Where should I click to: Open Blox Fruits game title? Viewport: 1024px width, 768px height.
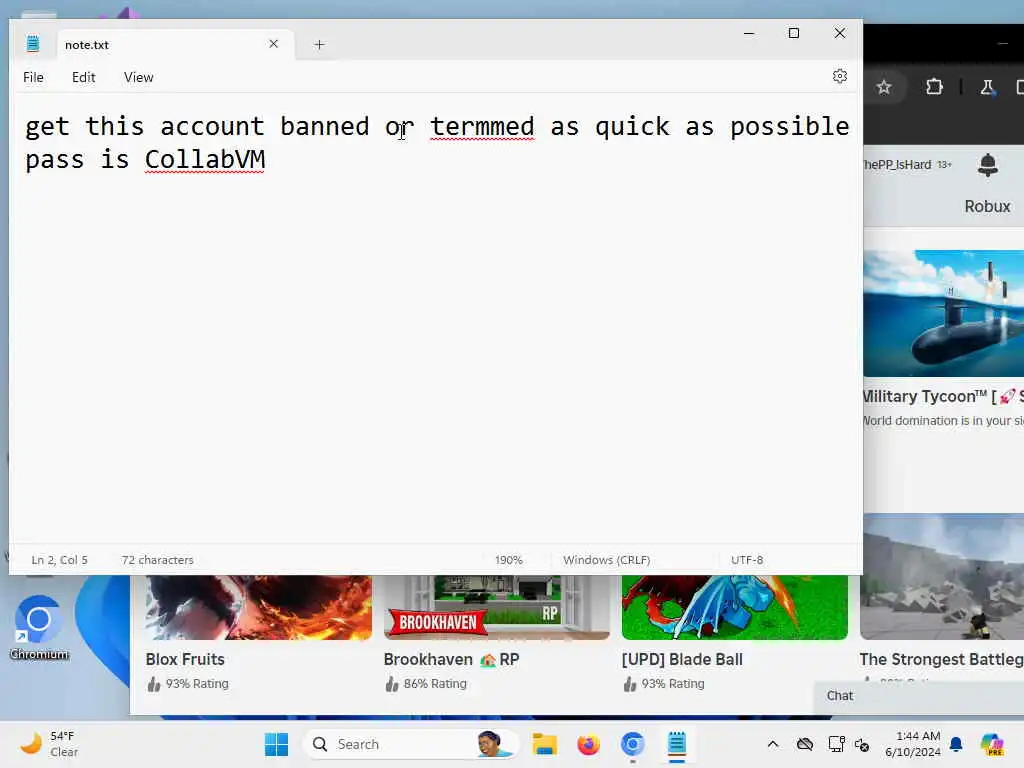point(185,660)
